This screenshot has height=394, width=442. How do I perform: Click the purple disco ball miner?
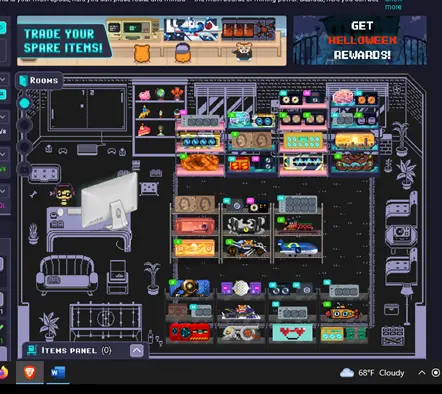pos(241,288)
